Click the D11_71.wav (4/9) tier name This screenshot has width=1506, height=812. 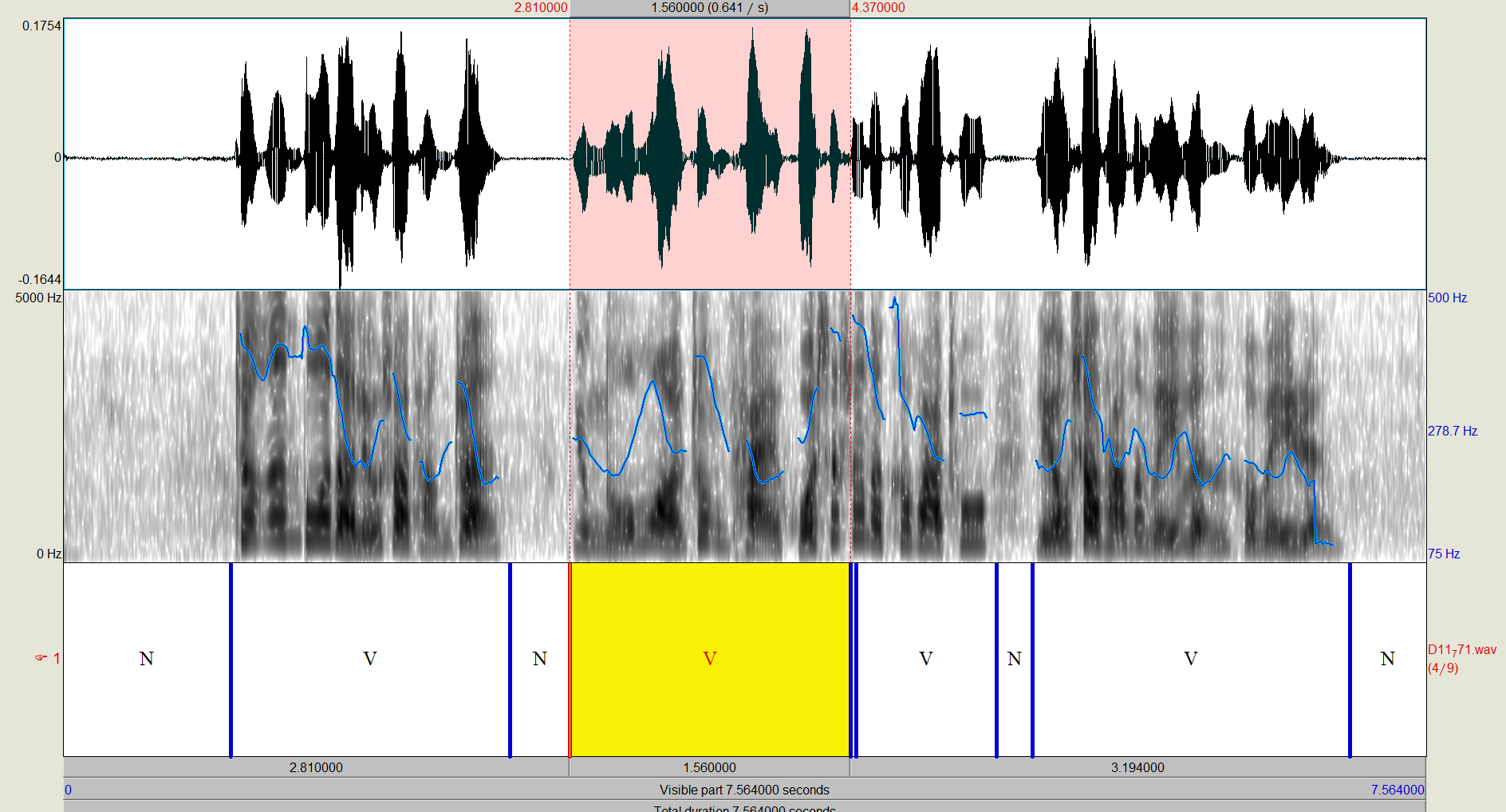(x=1462, y=659)
